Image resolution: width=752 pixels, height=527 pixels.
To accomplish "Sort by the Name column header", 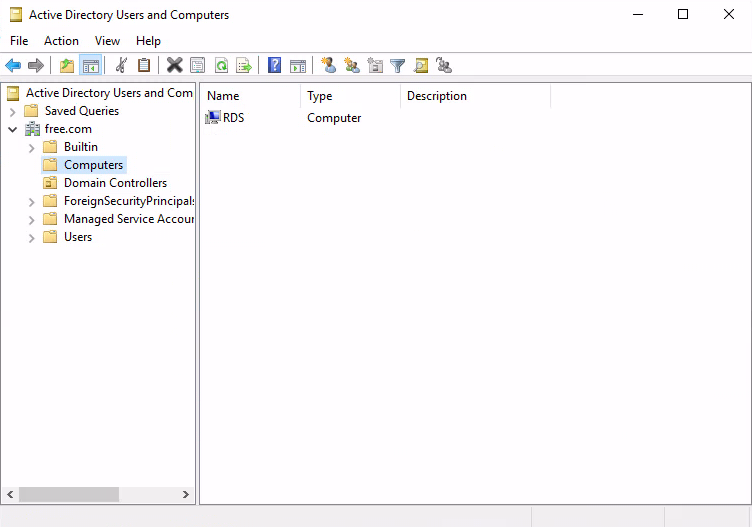I will pyautogui.click(x=250, y=96).
